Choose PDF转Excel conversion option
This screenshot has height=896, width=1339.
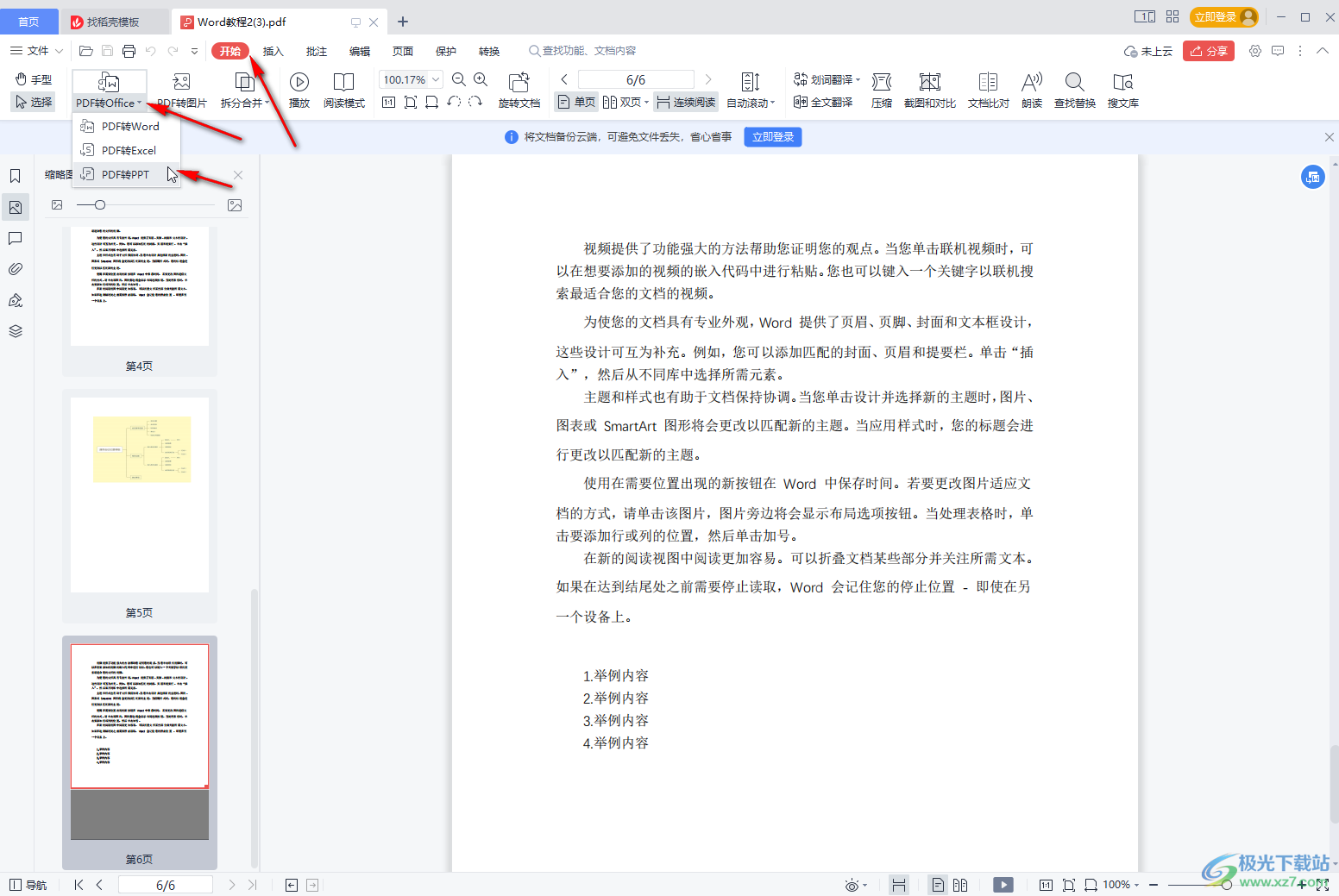[x=127, y=150]
